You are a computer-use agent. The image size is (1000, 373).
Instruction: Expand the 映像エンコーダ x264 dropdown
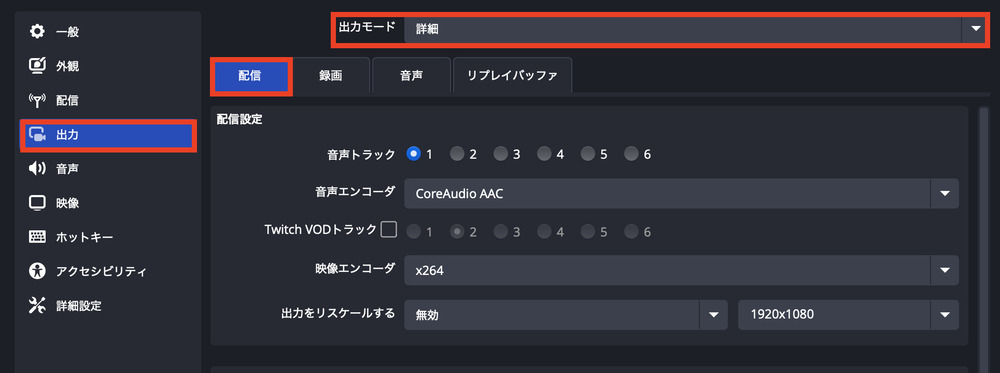681,270
